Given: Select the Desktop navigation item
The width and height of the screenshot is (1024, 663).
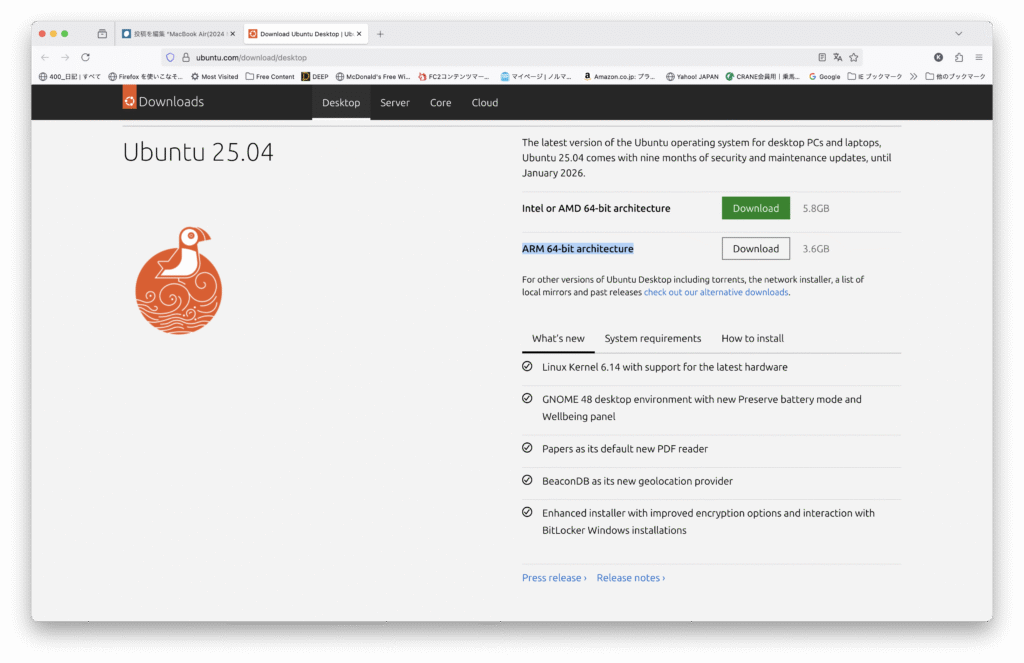Looking at the screenshot, I should (x=341, y=103).
